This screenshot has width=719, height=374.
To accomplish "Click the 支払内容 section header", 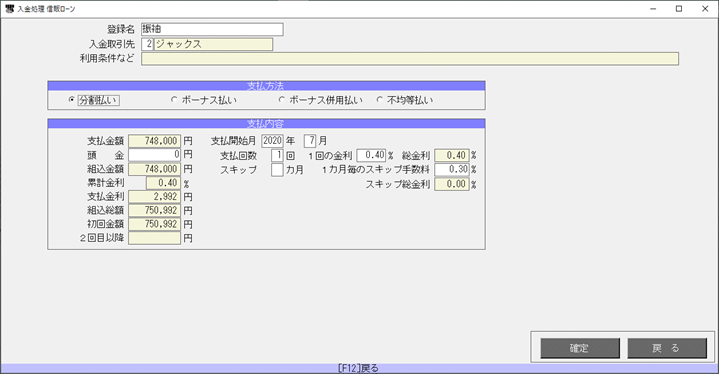I will click(266, 124).
